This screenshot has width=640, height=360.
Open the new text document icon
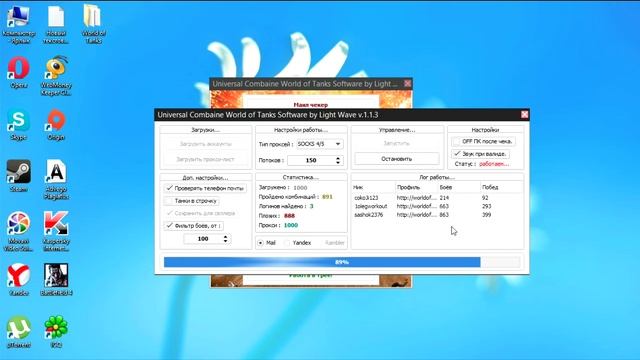(56, 23)
